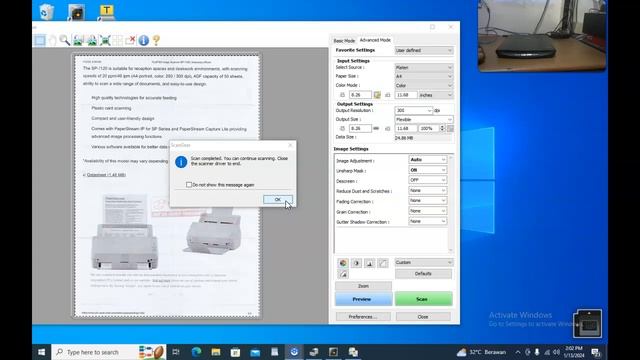Open the Output Resolution dropdown
640x360 pixels.
coord(413,111)
